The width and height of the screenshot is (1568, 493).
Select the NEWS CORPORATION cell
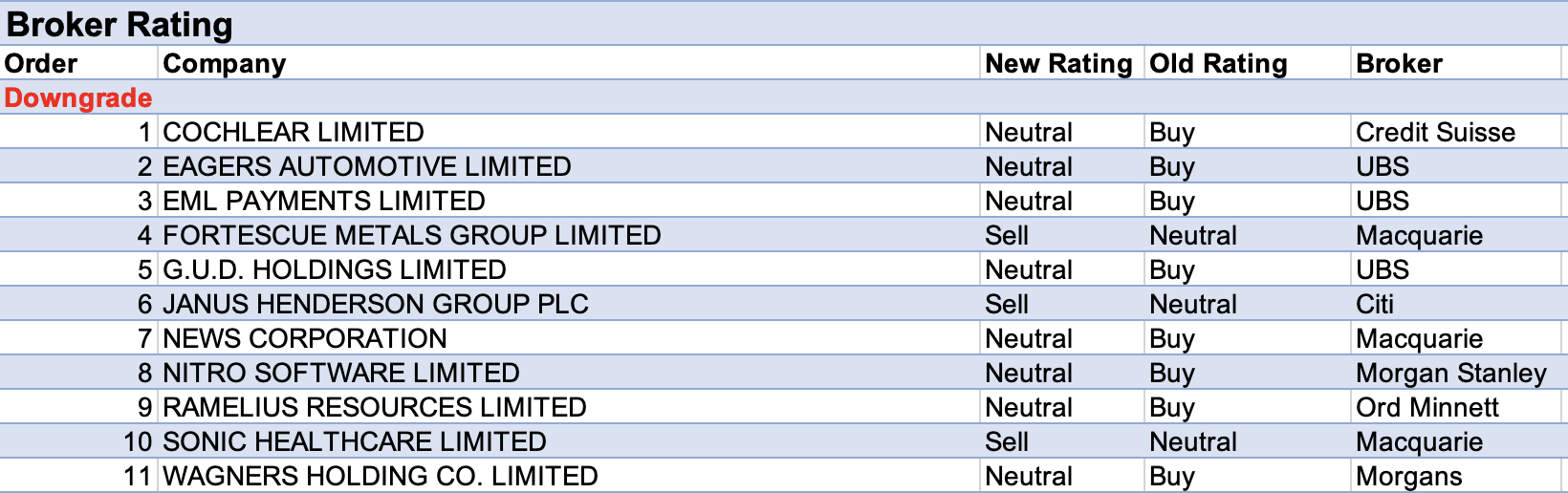coord(305,338)
